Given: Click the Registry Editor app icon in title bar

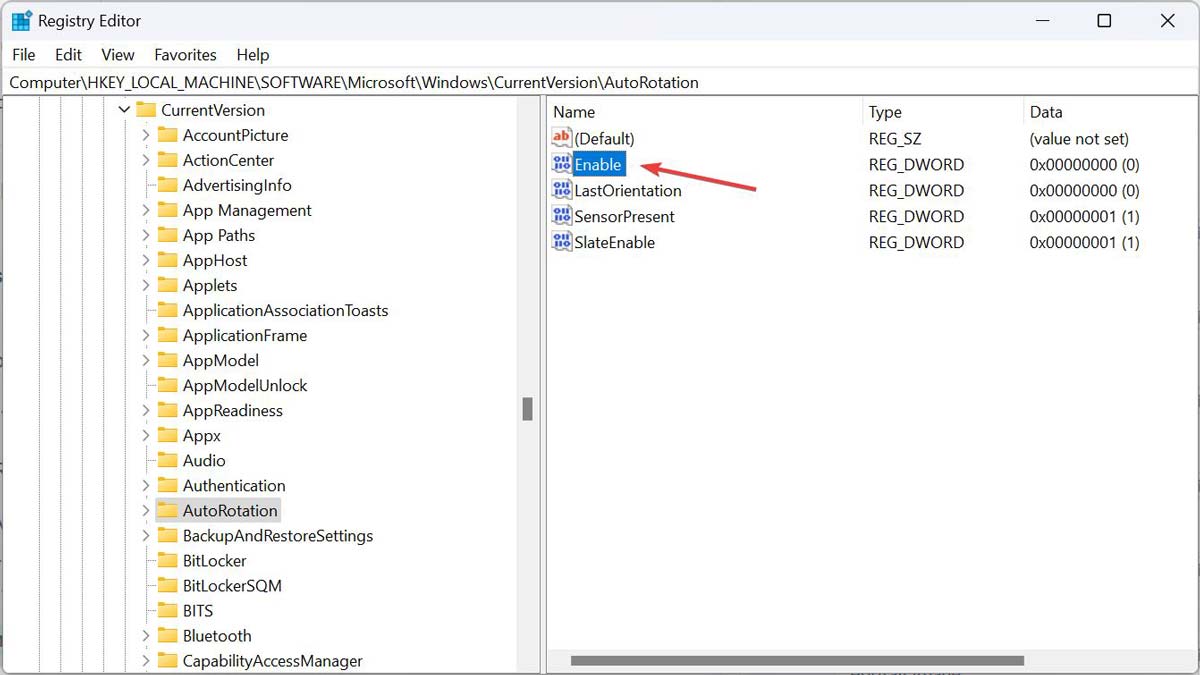Looking at the screenshot, I should point(21,21).
